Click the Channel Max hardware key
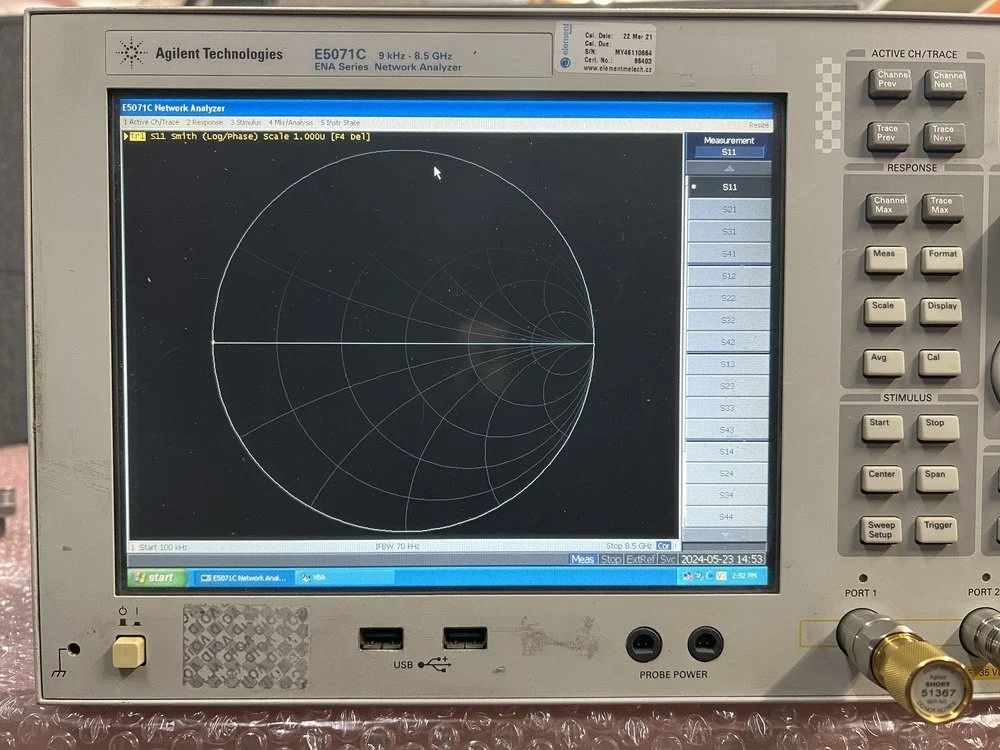 (x=886, y=208)
